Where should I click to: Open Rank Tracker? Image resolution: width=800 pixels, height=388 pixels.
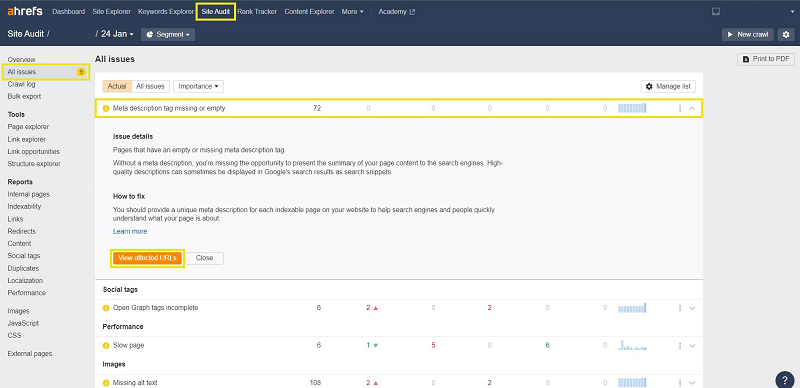[257, 12]
